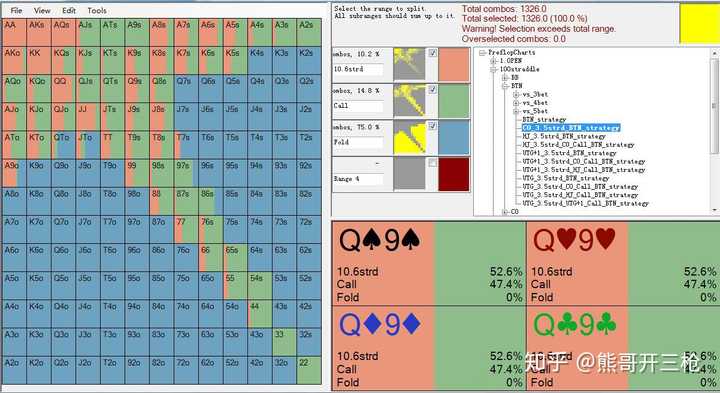Select UTG+1_3.5strd_CO_Call_BTN_strategy in the tree

pyautogui.click(x=584, y=162)
